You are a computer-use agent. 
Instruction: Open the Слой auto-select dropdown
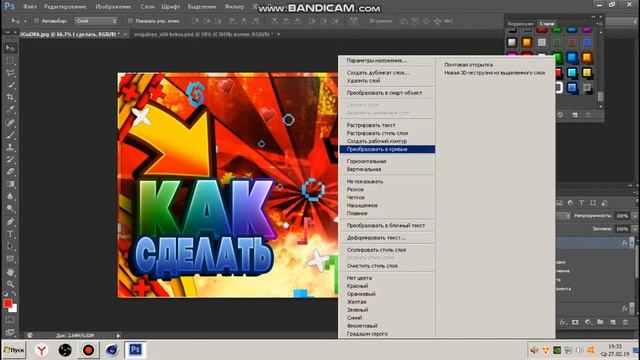(96, 21)
